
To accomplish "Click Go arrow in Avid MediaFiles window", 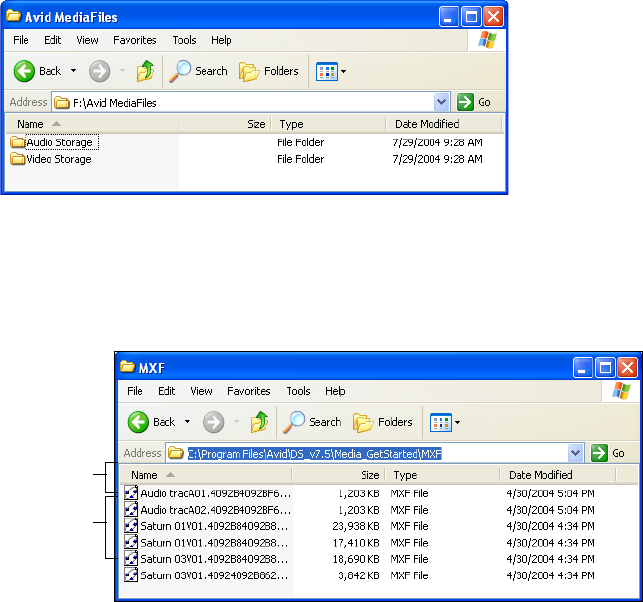I will (465, 102).
